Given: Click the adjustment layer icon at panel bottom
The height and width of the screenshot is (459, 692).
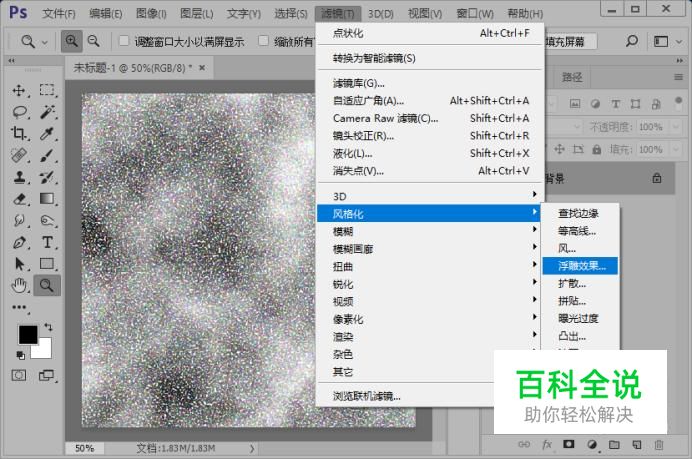Looking at the screenshot, I should 592,444.
